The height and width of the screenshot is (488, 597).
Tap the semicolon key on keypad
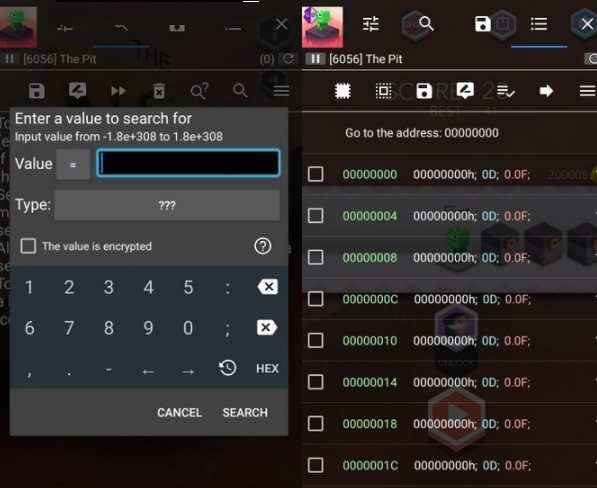point(228,329)
